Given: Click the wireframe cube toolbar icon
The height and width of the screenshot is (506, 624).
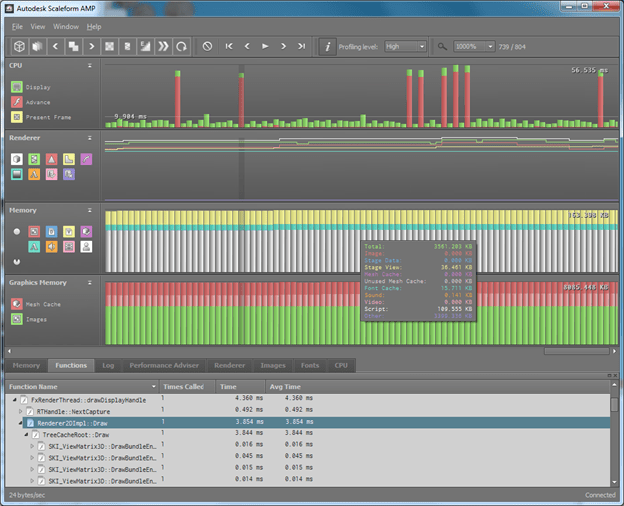Looking at the screenshot, I should 19,47.
